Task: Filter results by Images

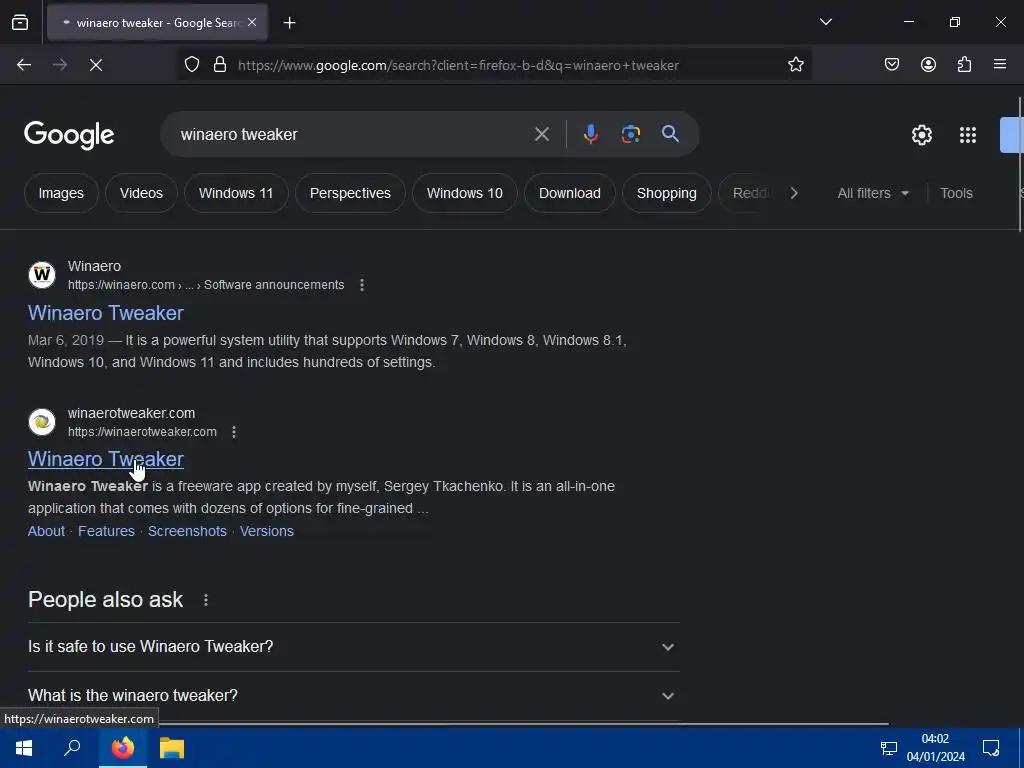Action: 61,193
